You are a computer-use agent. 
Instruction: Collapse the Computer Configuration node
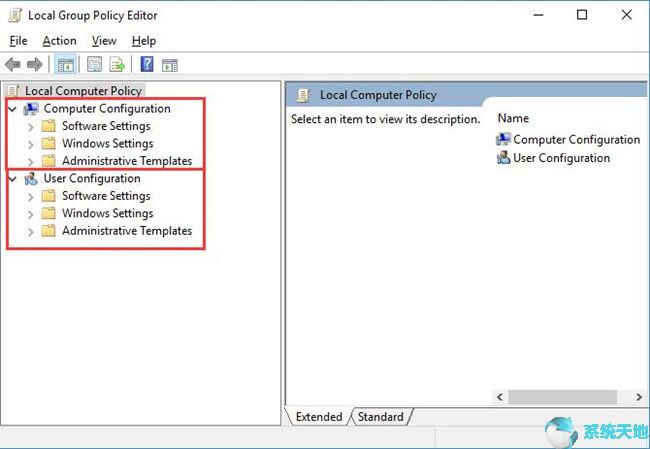pyautogui.click(x=13, y=109)
